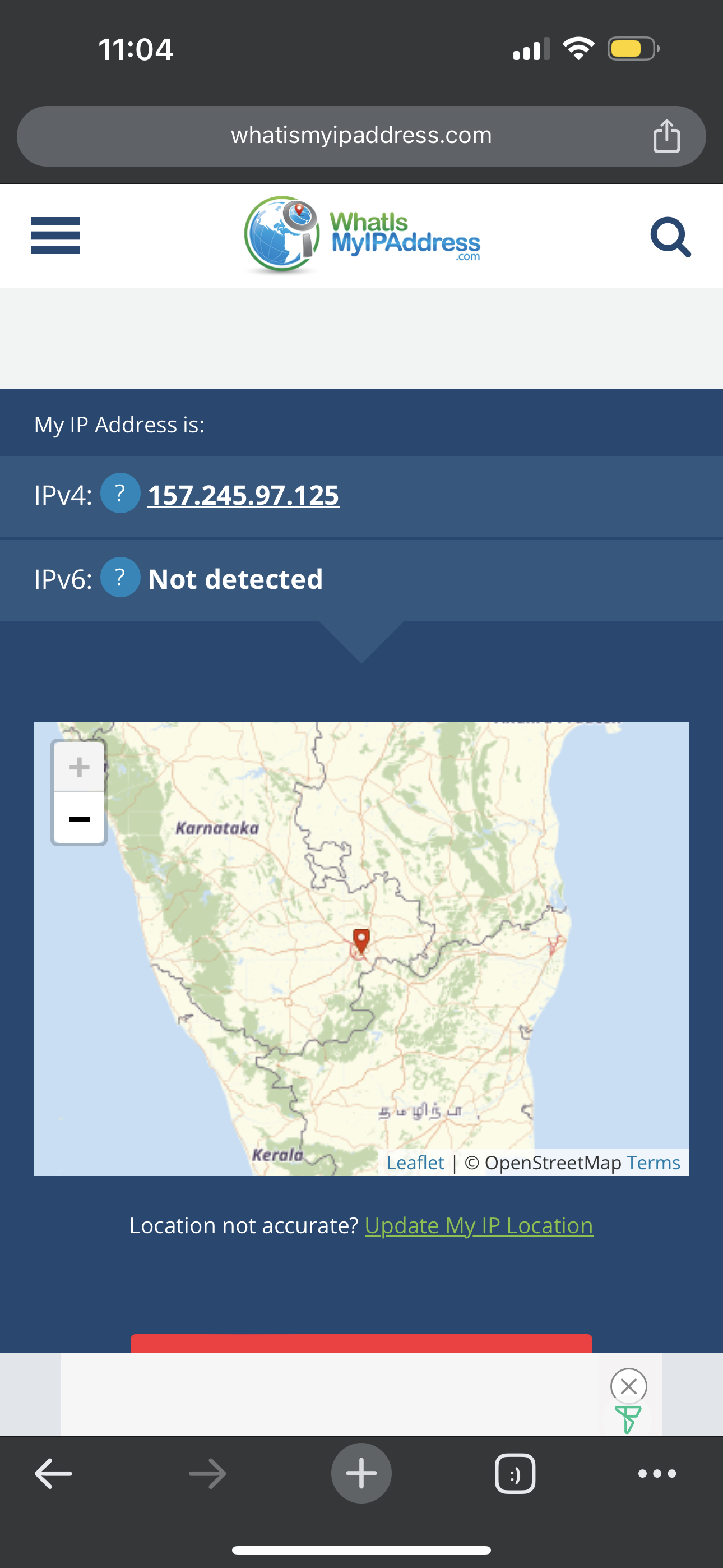
Task: Click the WhatIsMyIPAddress logo
Action: (x=361, y=236)
